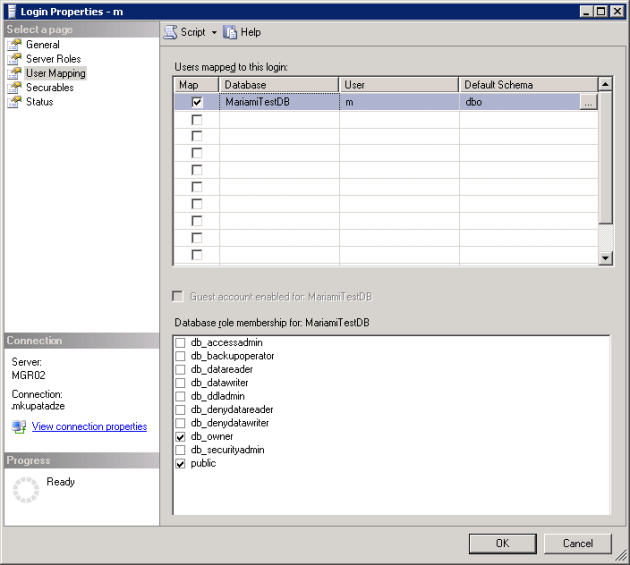Screen dimensions: 630x565
Task: Click the connection properties computer icon
Action: tap(19, 427)
